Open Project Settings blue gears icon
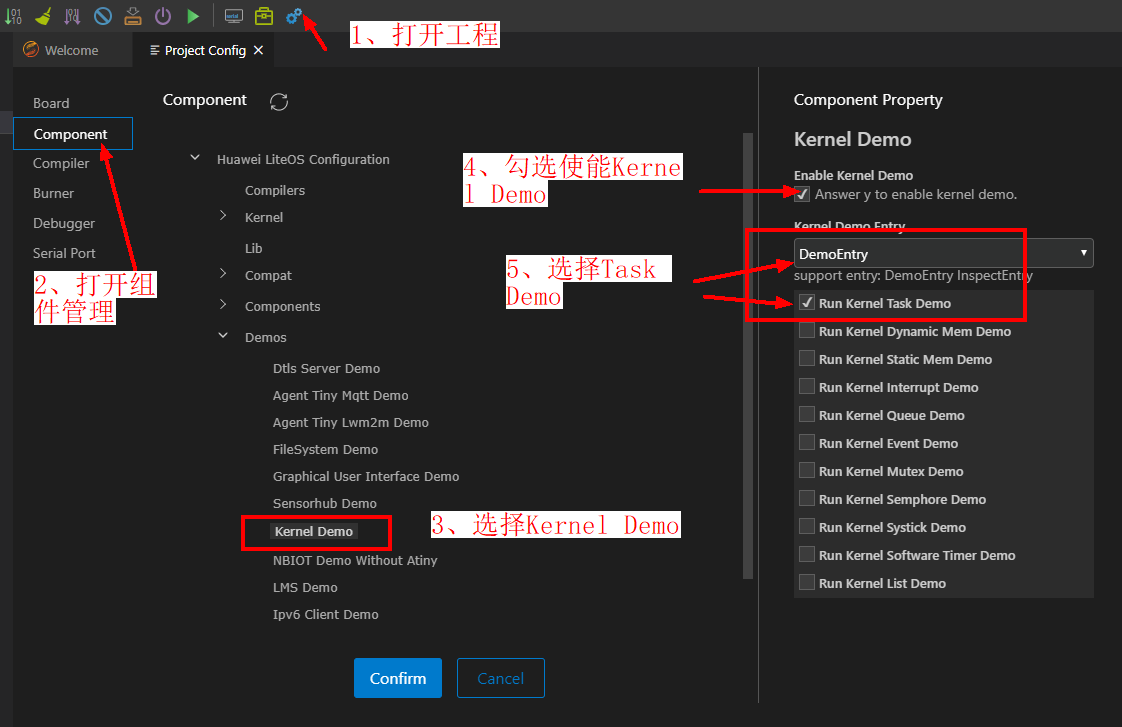Viewport: 1122px width, 727px height. 293,16
